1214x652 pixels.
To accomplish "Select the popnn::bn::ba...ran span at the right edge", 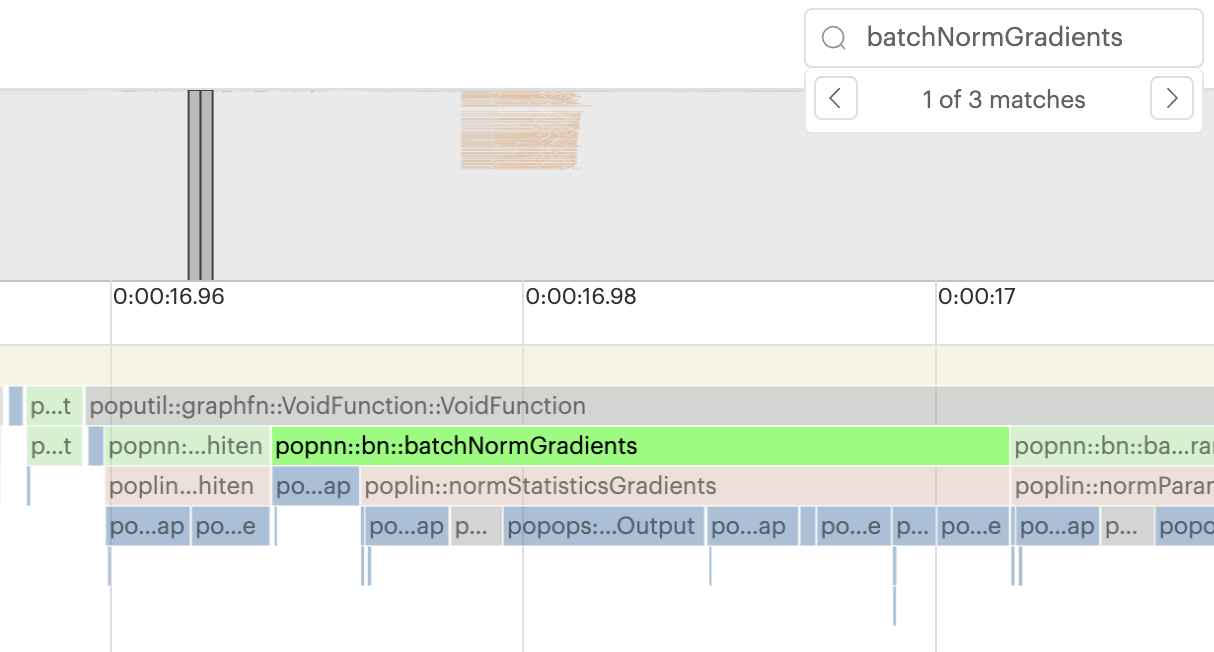I will [1112, 446].
